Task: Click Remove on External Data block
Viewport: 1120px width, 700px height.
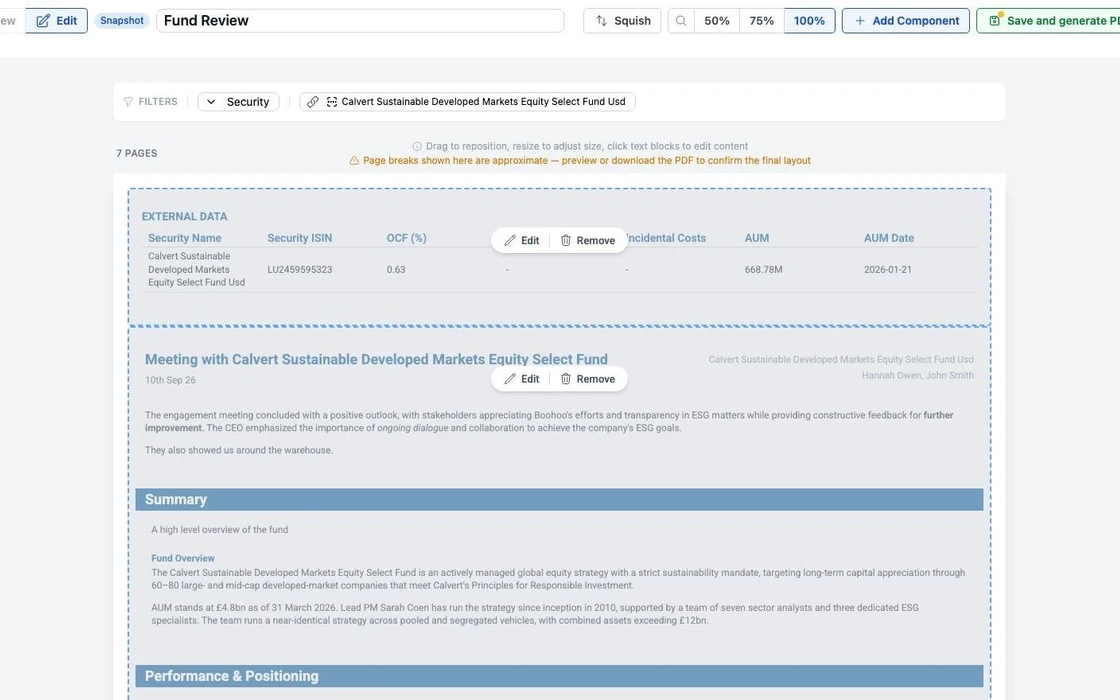Action: coord(588,240)
